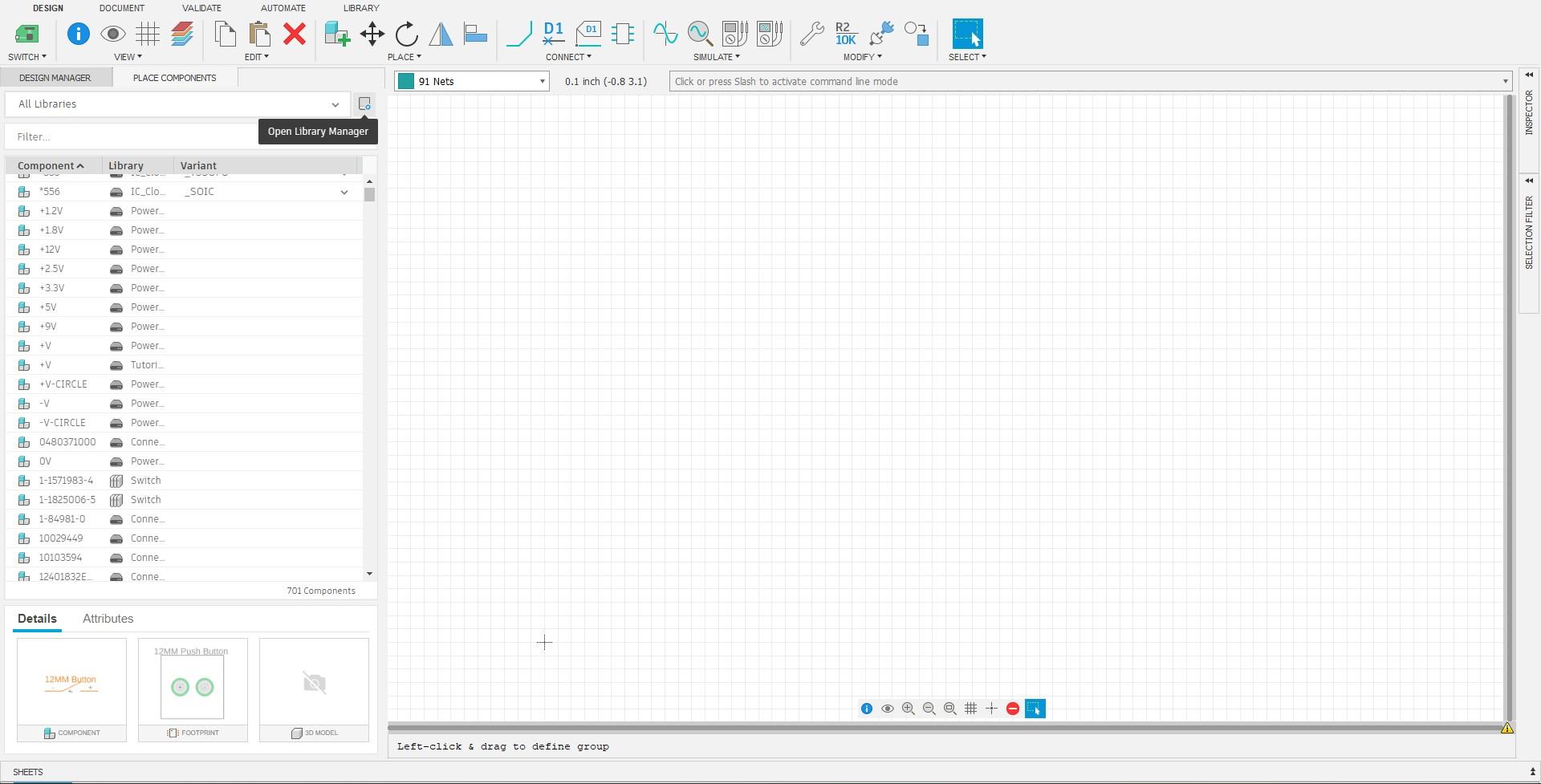The width and height of the screenshot is (1541, 784).
Task: Select the Mirror tool
Action: click(441, 34)
